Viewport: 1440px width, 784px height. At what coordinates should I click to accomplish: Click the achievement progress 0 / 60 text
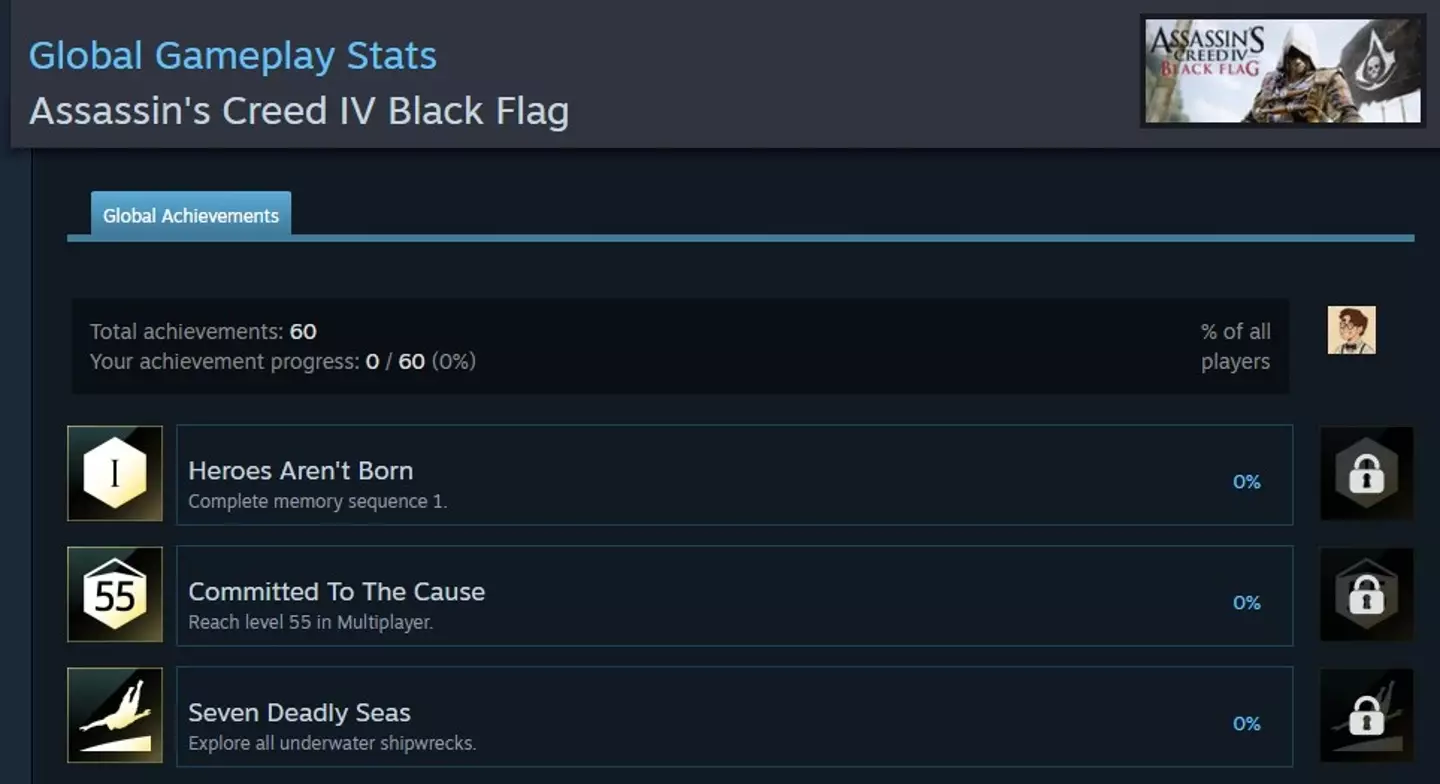click(x=282, y=362)
